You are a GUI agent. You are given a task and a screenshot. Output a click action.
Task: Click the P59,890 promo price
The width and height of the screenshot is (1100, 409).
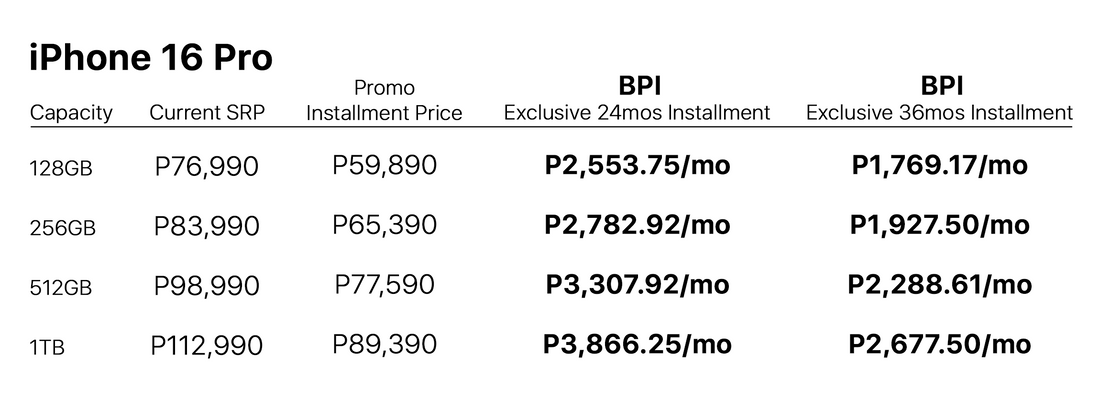(x=384, y=165)
